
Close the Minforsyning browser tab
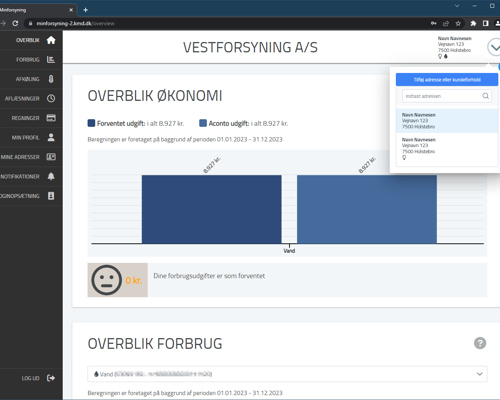coord(71,10)
